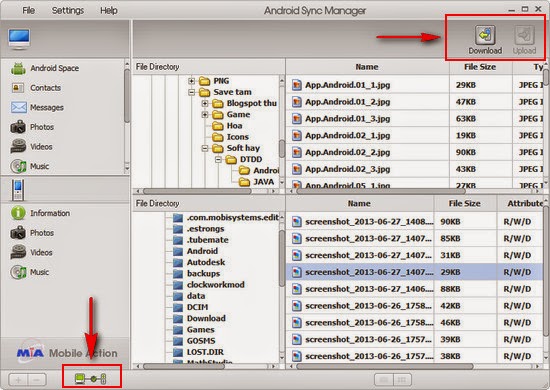Click the JAVA folder icon
This screenshot has width=550, height=390.
244,182
